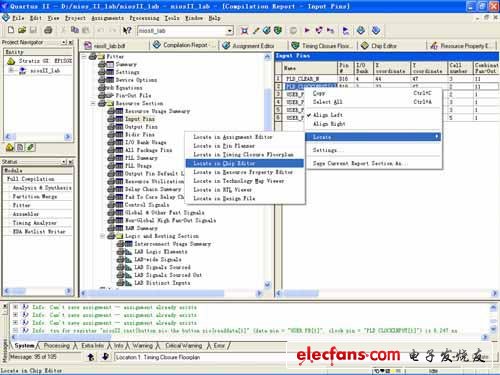The height and width of the screenshot is (375, 500).
Task: Open the Processing menu
Action: (x=144, y=18)
